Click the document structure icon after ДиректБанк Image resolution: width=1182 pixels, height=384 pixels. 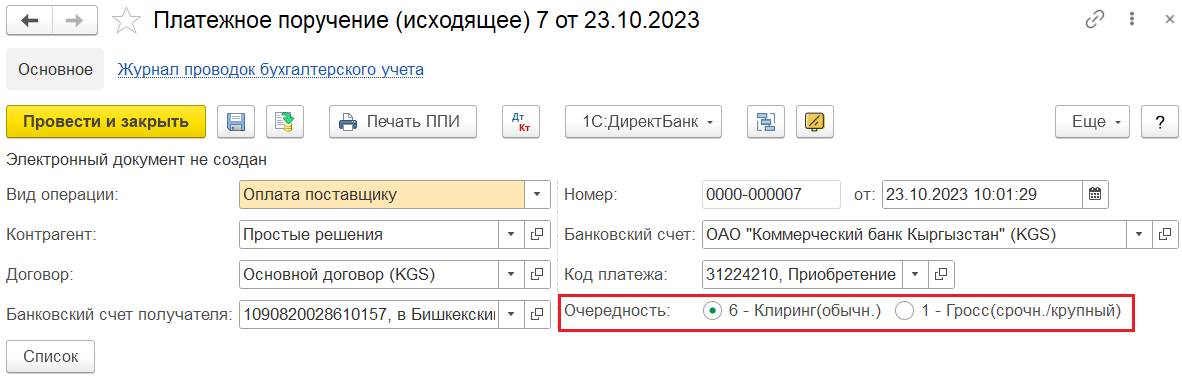click(766, 121)
